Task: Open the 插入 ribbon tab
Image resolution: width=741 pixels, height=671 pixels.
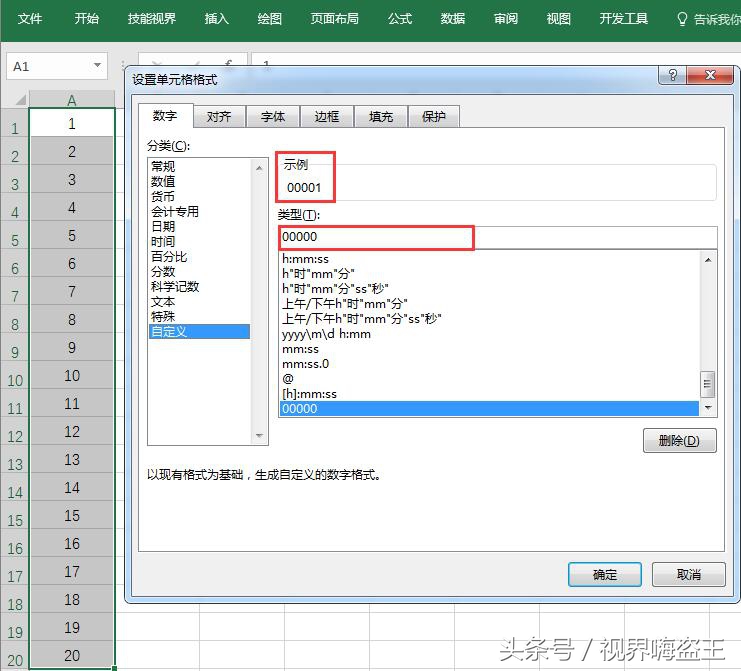Action: [216, 19]
